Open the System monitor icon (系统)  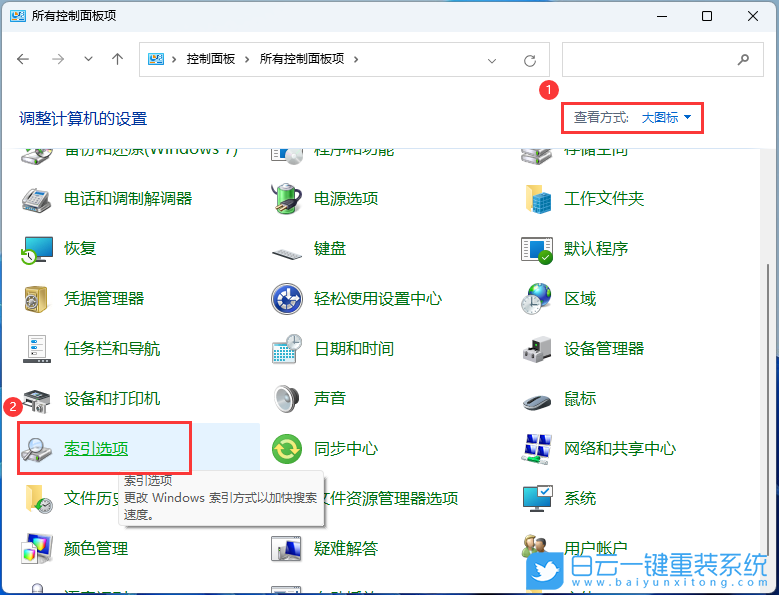click(538, 498)
